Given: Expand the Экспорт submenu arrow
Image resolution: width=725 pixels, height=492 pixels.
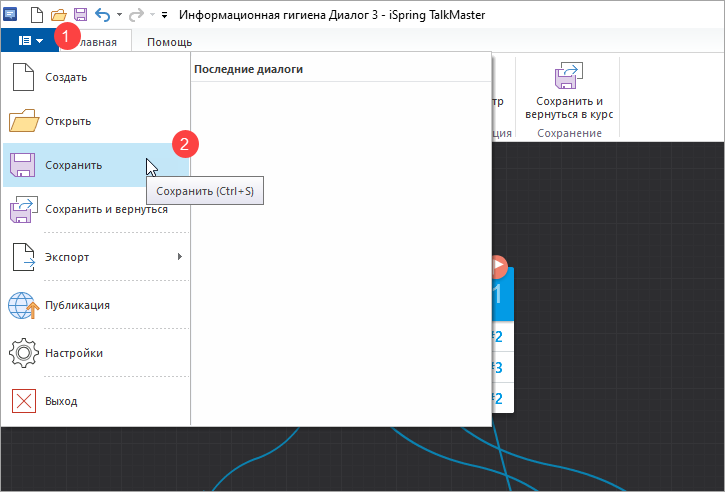Looking at the screenshot, I should click(180, 257).
